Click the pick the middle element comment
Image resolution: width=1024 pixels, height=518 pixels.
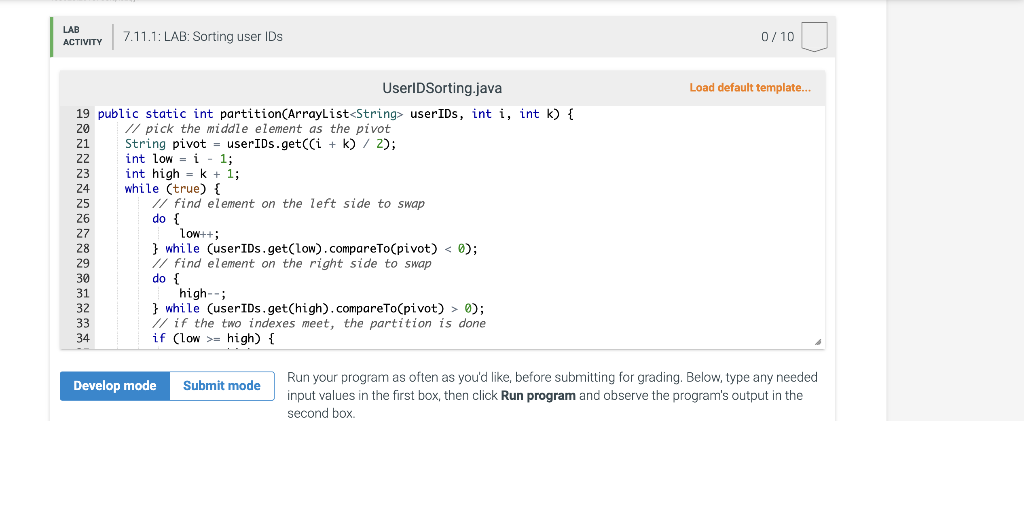tap(258, 129)
